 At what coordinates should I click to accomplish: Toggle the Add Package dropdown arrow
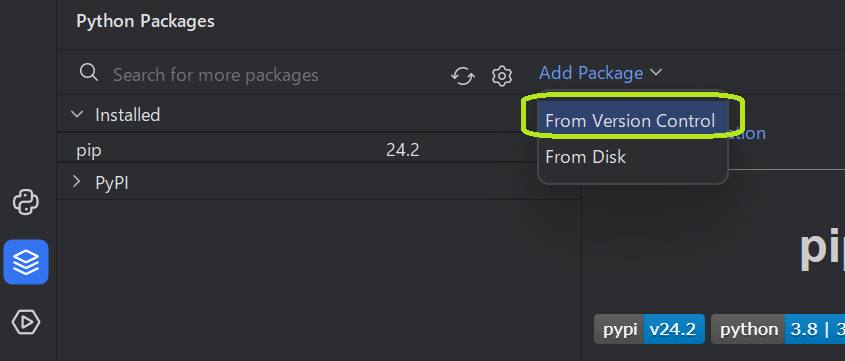[656, 73]
